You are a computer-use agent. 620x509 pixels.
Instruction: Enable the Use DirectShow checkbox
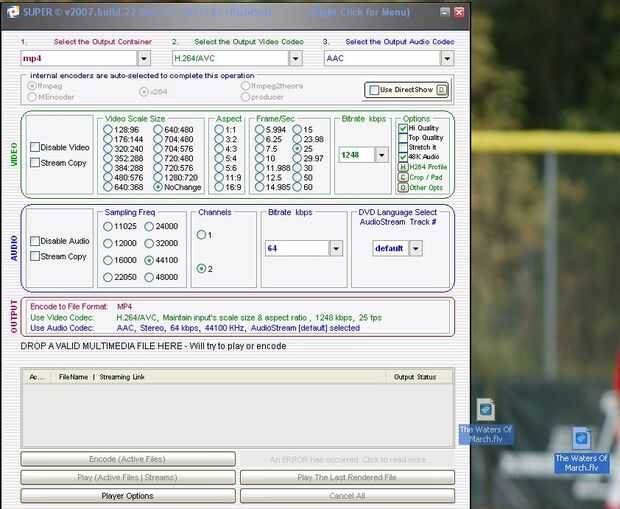(374, 90)
